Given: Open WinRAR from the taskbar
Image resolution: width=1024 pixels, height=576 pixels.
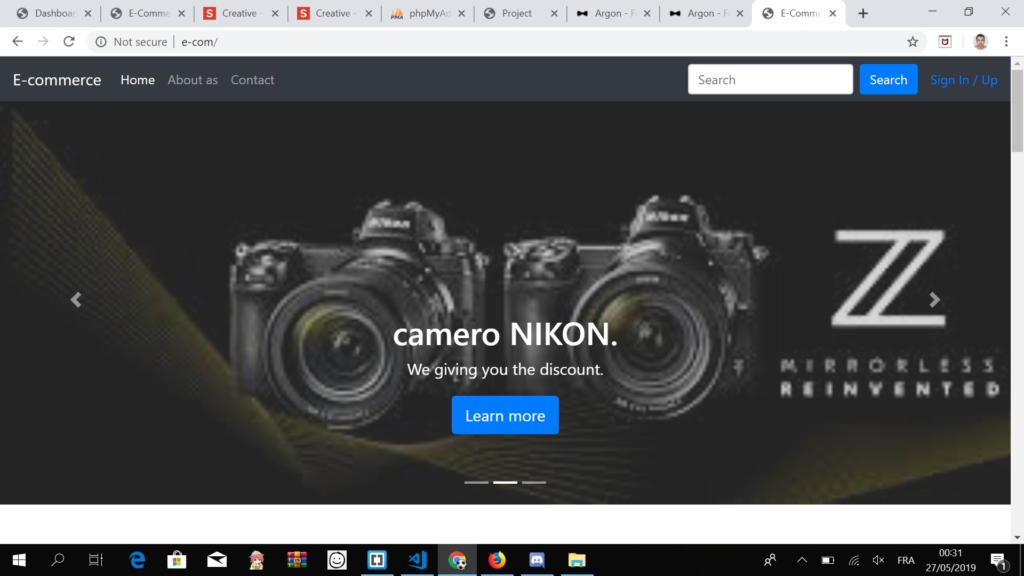Looking at the screenshot, I should [x=296, y=560].
